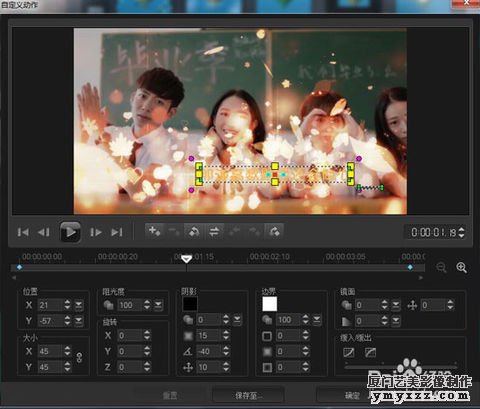Click the swap keyframes arrows icon
This screenshot has width=480, height=409.
tap(214, 231)
